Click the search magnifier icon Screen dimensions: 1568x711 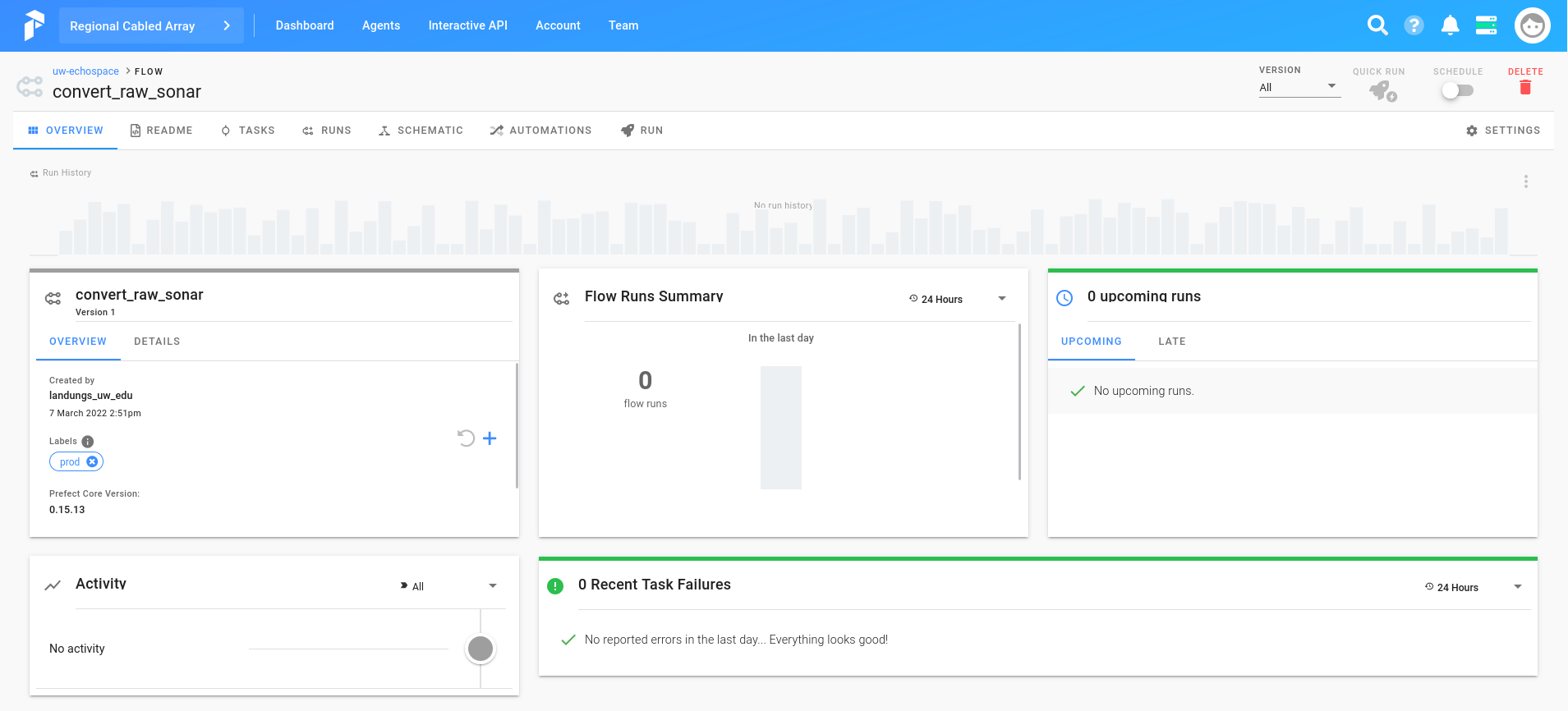click(x=1377, y=25)
